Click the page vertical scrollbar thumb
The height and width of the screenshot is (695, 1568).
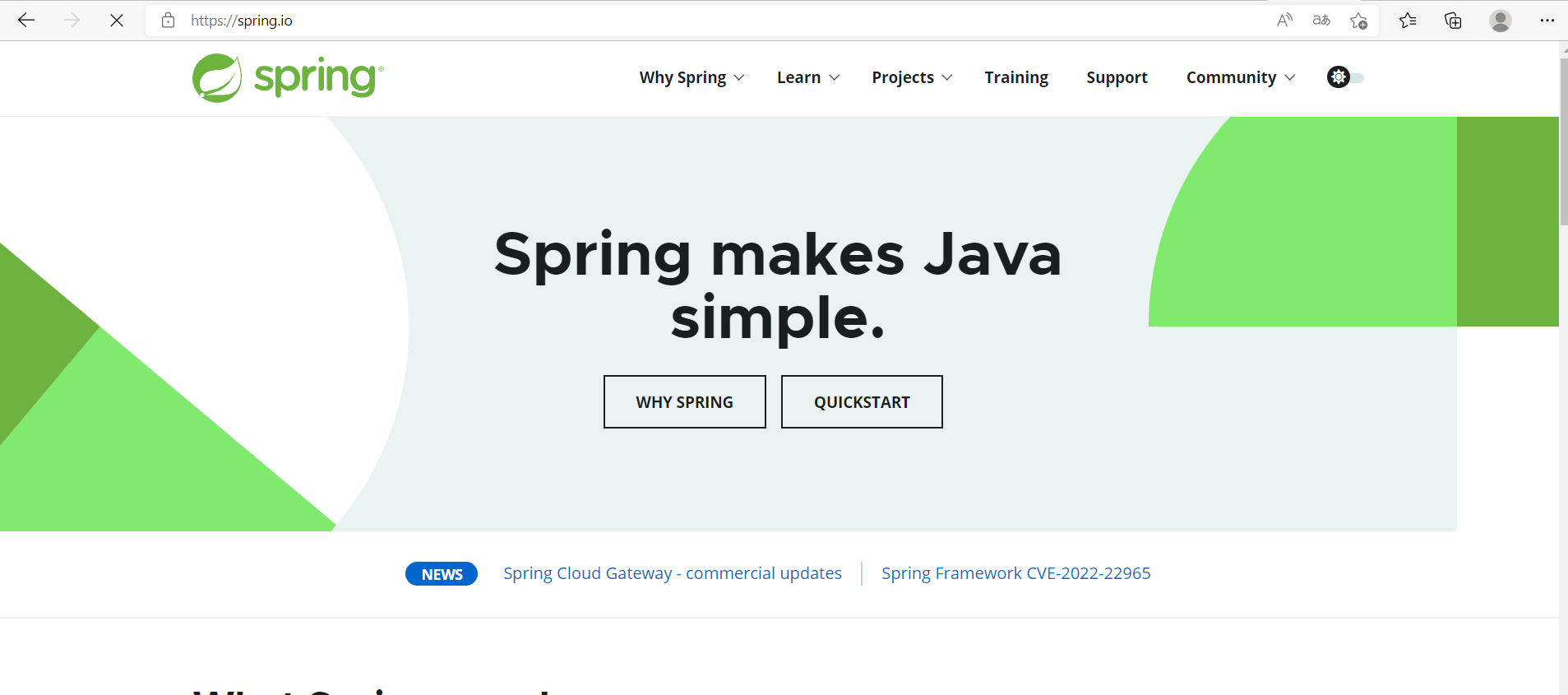(x=1563, y=141)
